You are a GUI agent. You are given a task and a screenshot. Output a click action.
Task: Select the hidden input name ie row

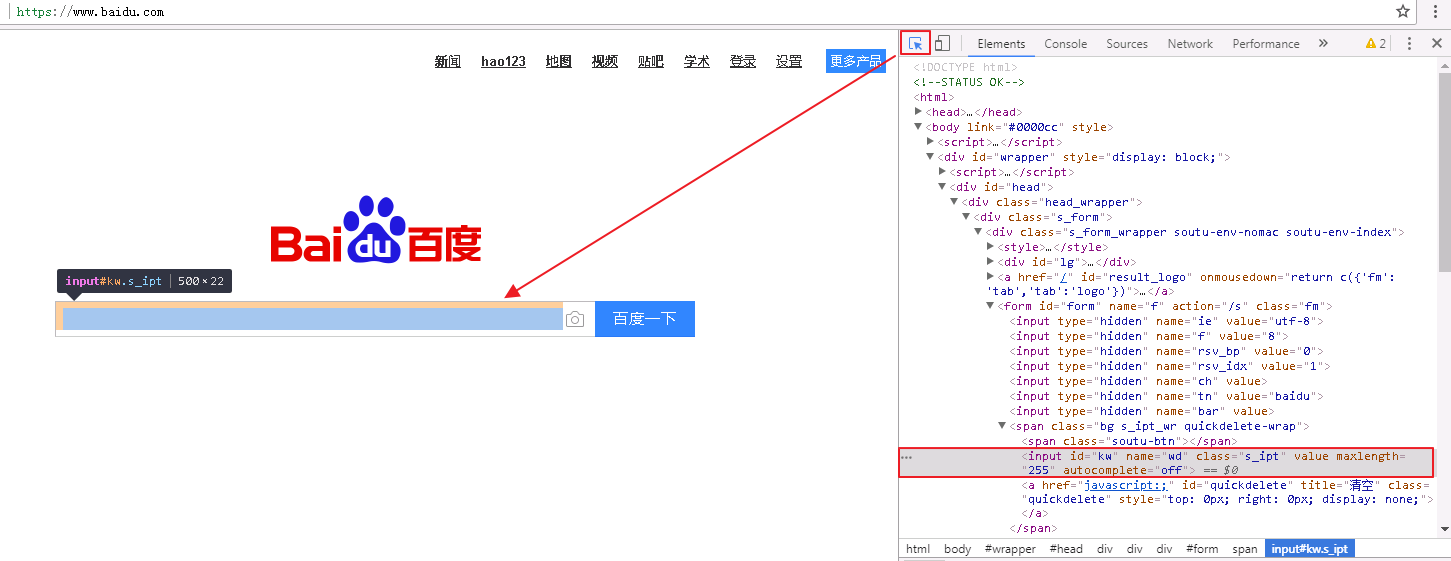[x=1168, y=321]
